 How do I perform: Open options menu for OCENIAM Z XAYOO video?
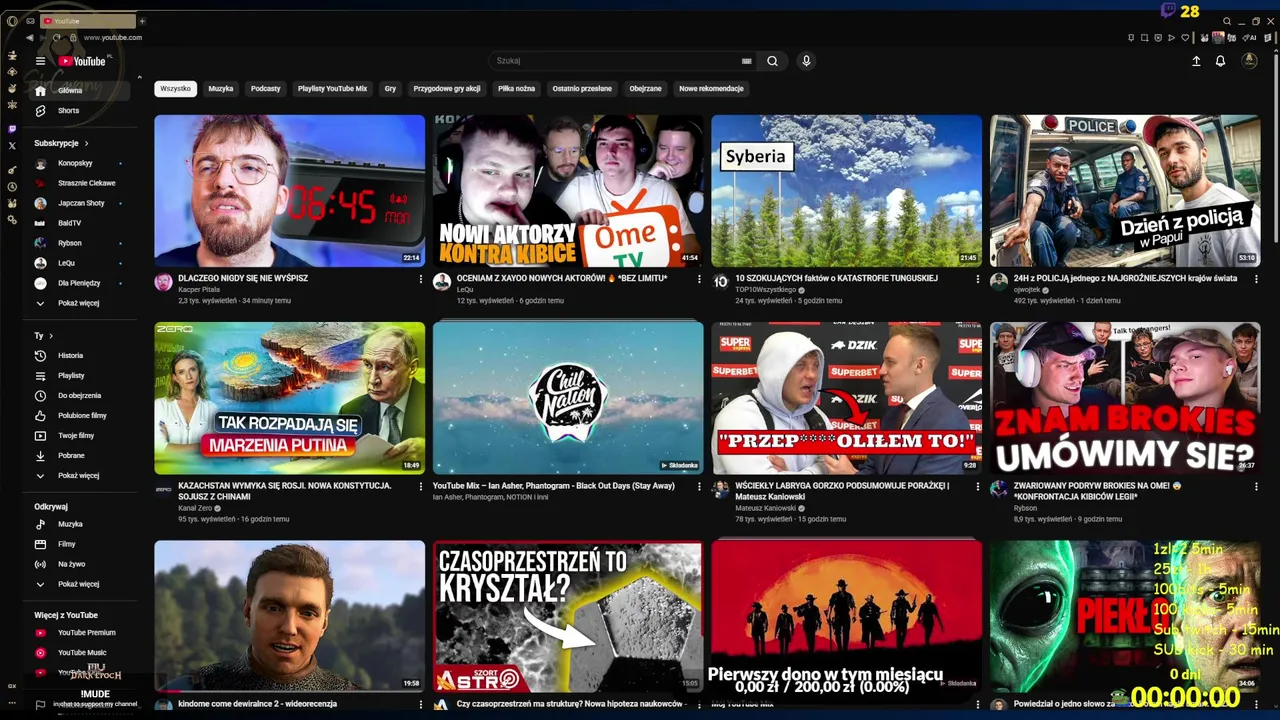click(699, 280)
